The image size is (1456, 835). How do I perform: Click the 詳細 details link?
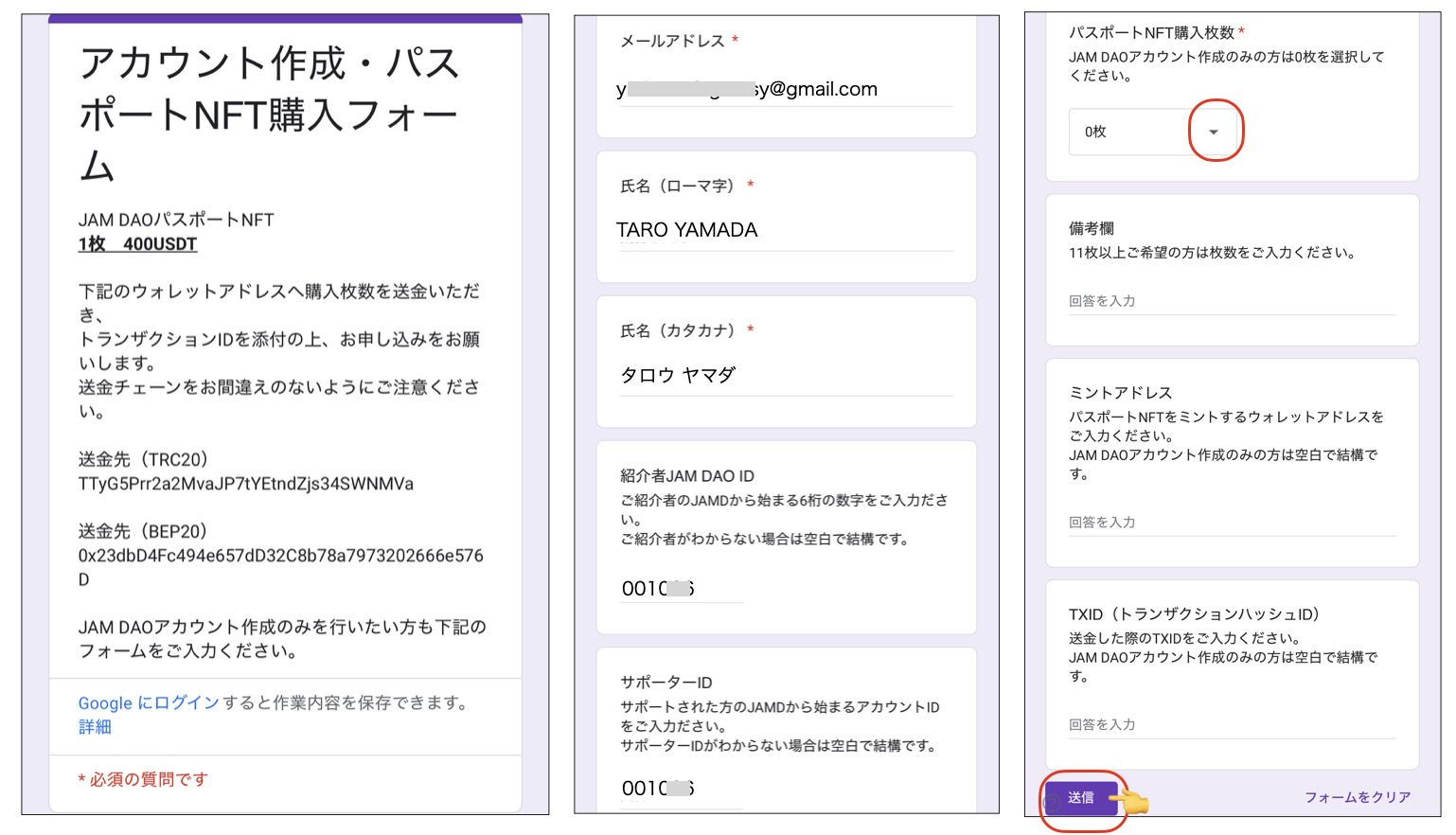(x=95, y=727)
